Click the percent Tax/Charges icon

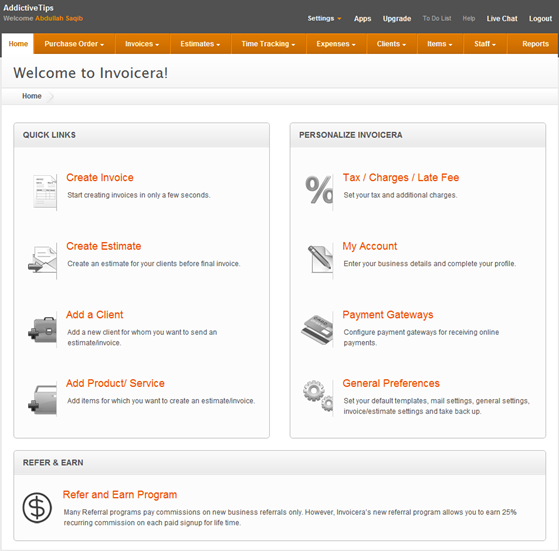click(319, 190)
